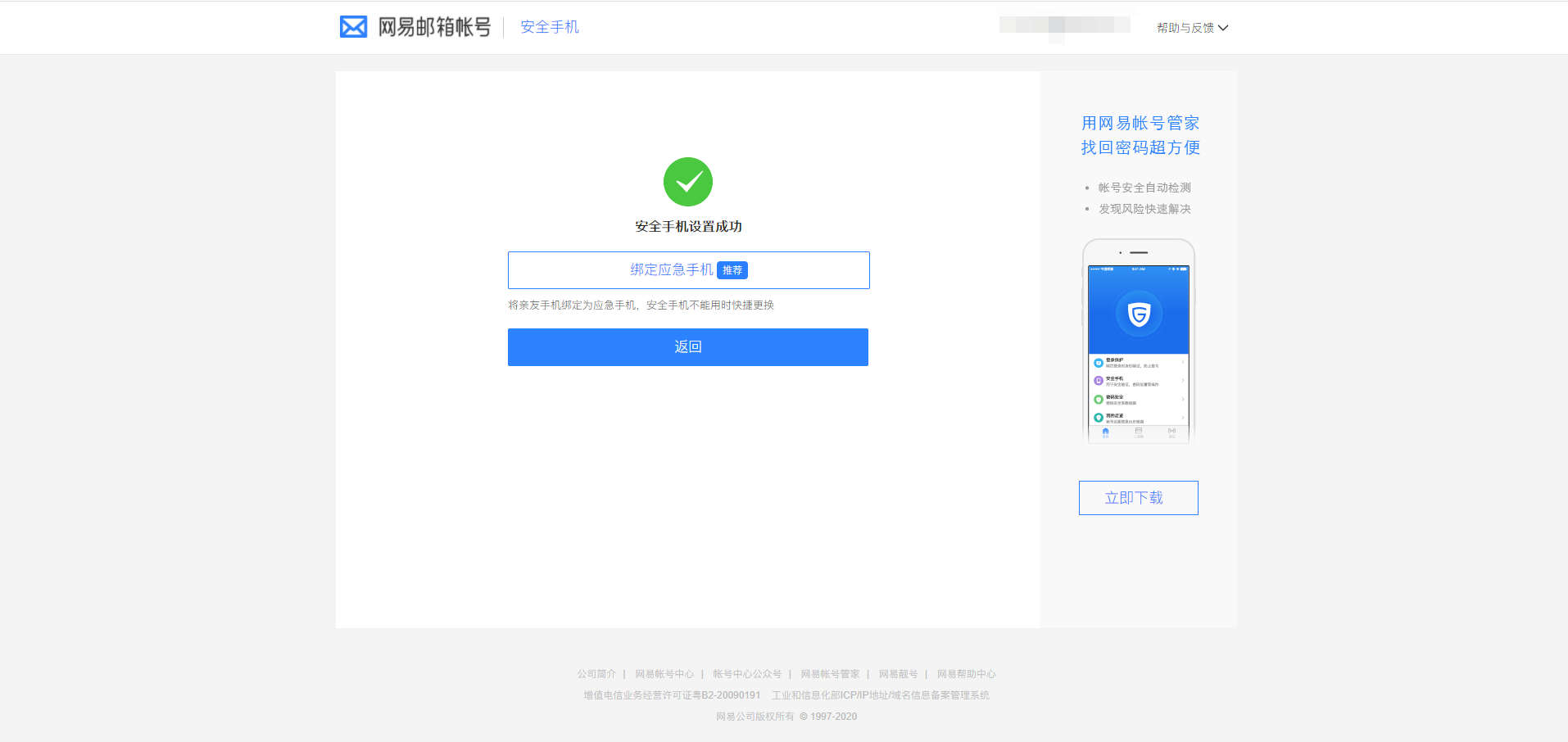Open the 帮助与反馈 dropdown
1568x742 pixels.
point(1192,27)
